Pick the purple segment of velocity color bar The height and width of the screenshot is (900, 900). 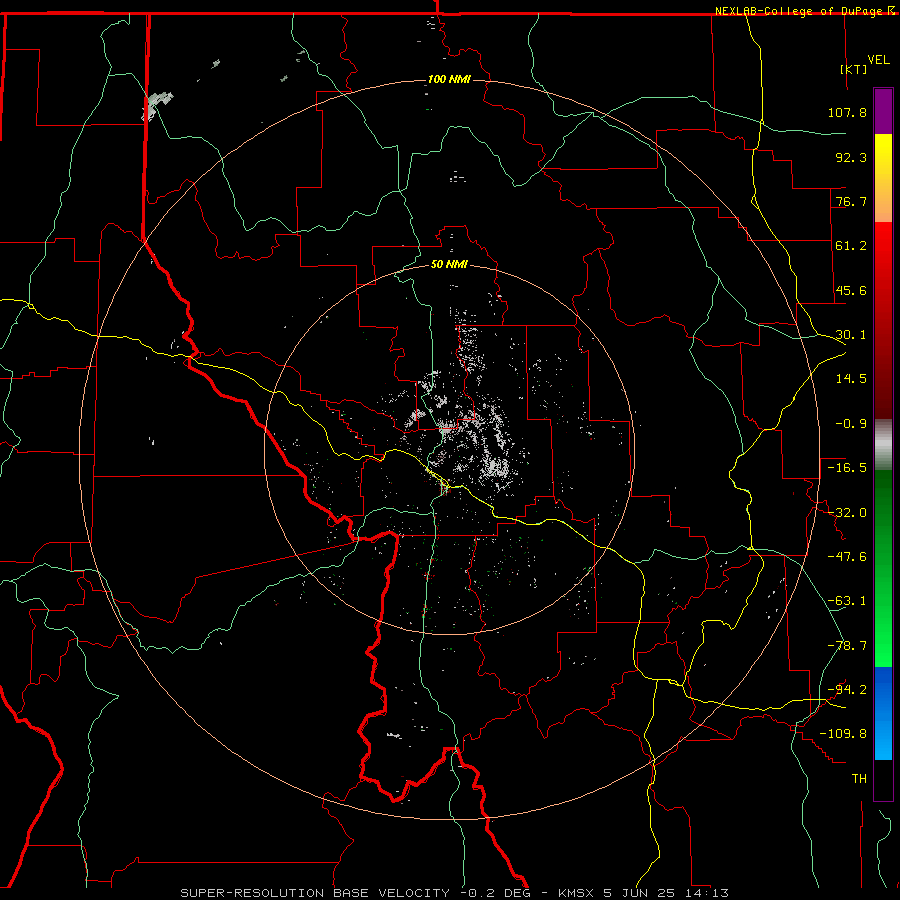coord(883,111)
